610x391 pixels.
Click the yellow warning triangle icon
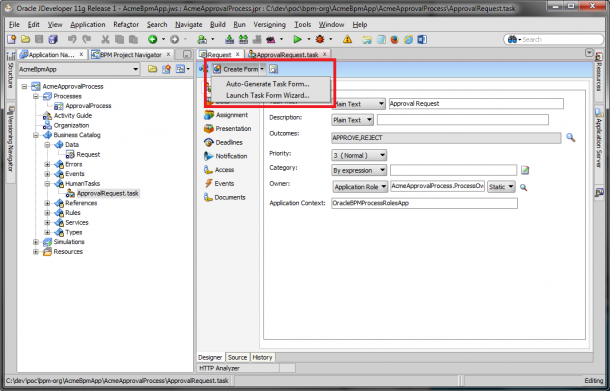pyautogui.click(x=347, y=39)
